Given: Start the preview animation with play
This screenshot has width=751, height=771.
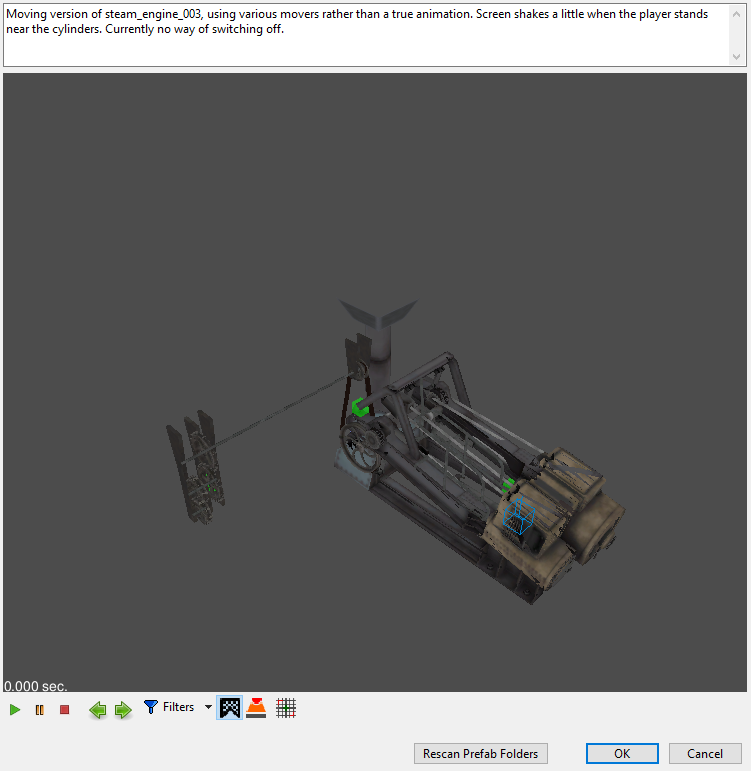Looking at the screenshot, I should point(15,710).
